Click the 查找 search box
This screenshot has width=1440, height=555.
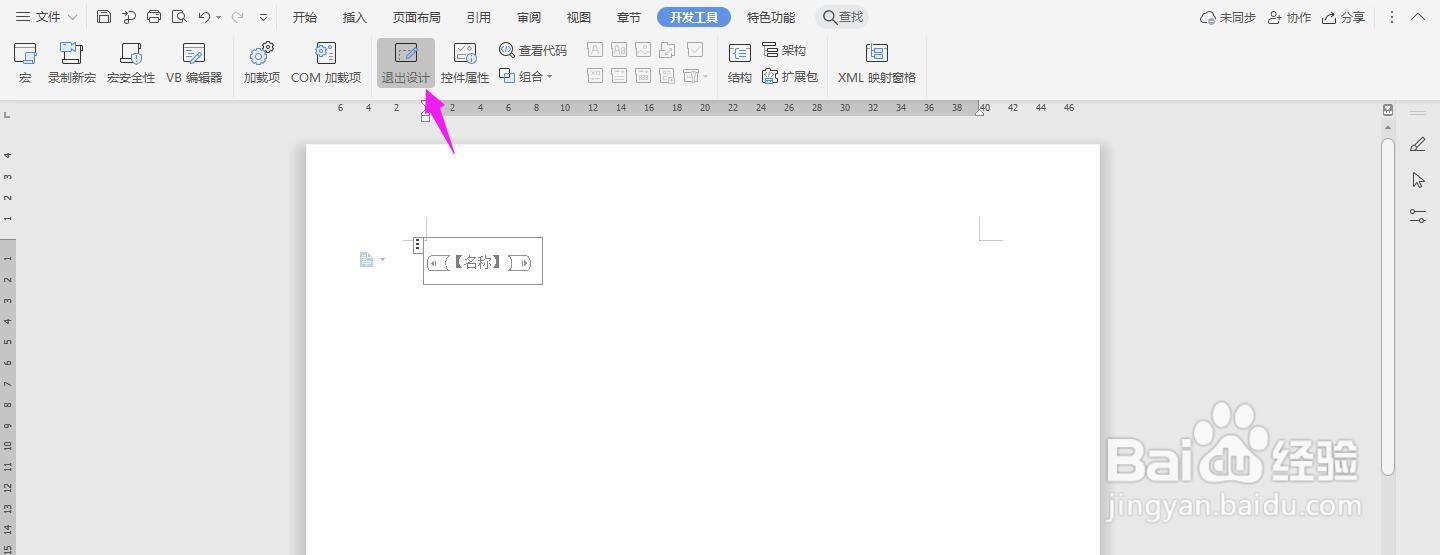(842, 17)
